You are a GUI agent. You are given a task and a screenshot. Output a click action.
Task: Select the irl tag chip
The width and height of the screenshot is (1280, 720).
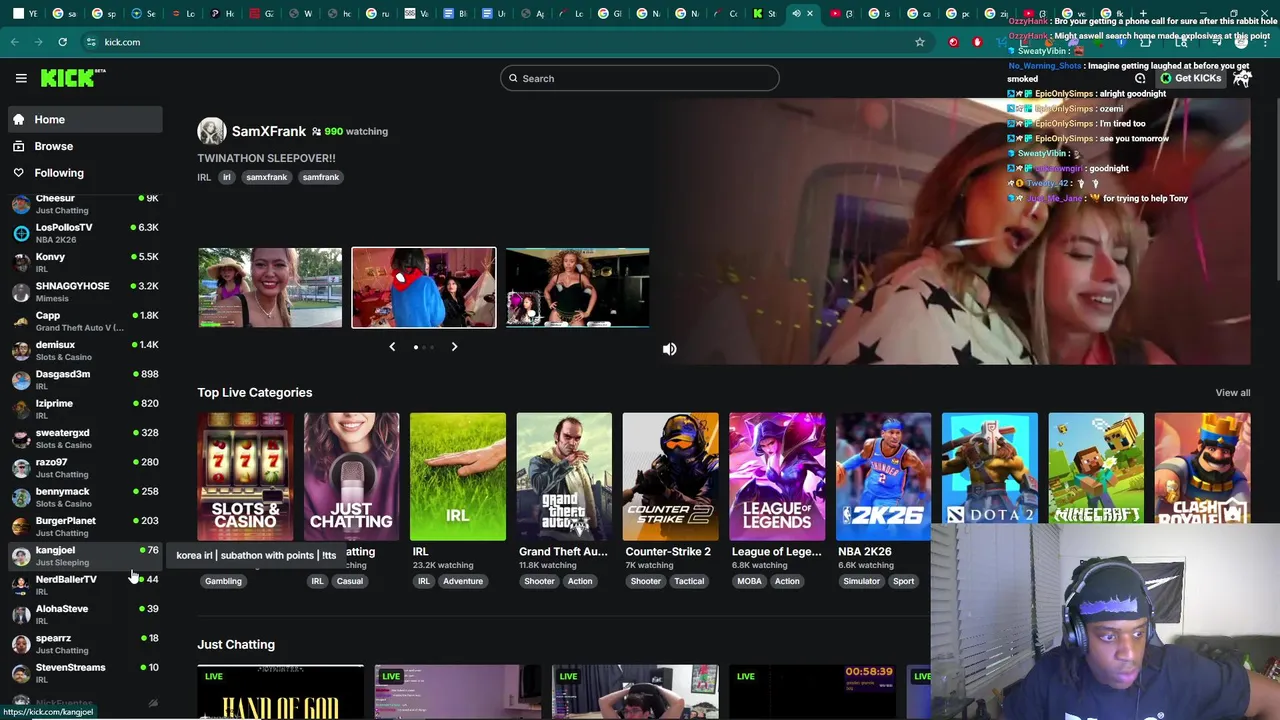point(227,177)
